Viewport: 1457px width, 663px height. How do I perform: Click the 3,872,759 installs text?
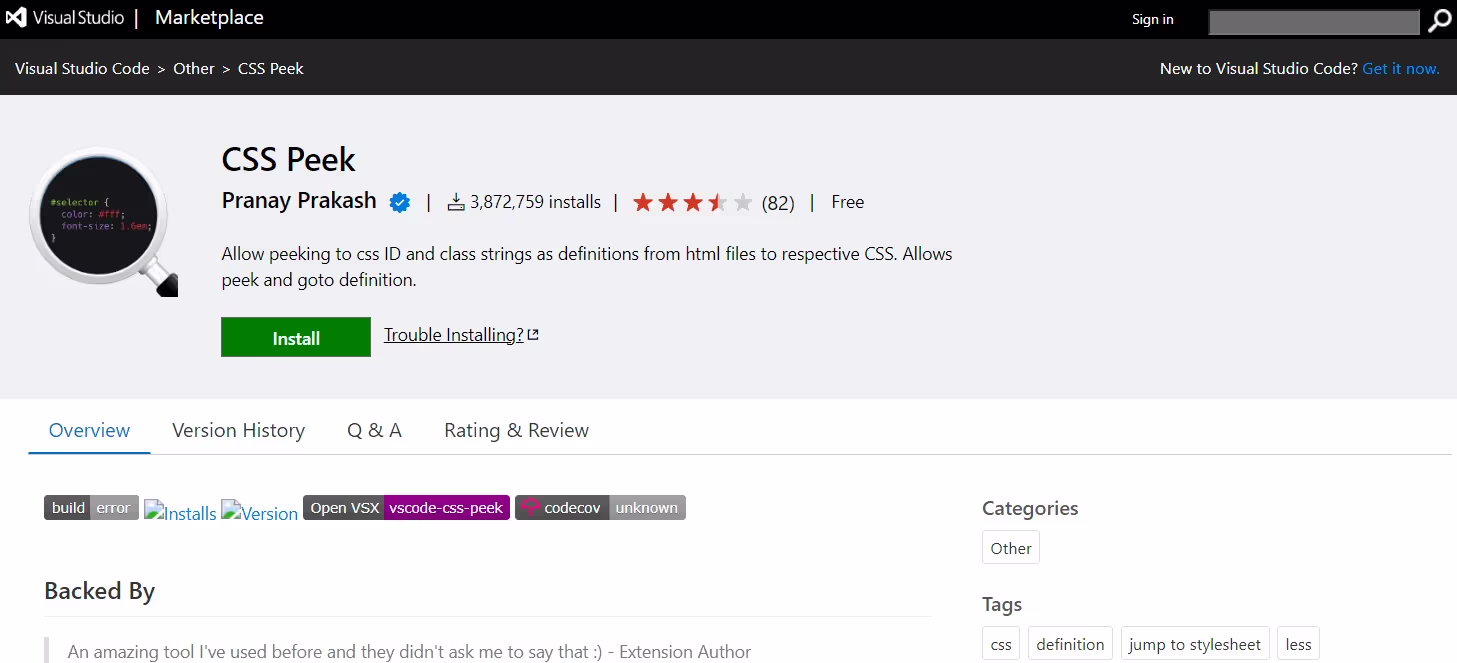tap(535, 202)
